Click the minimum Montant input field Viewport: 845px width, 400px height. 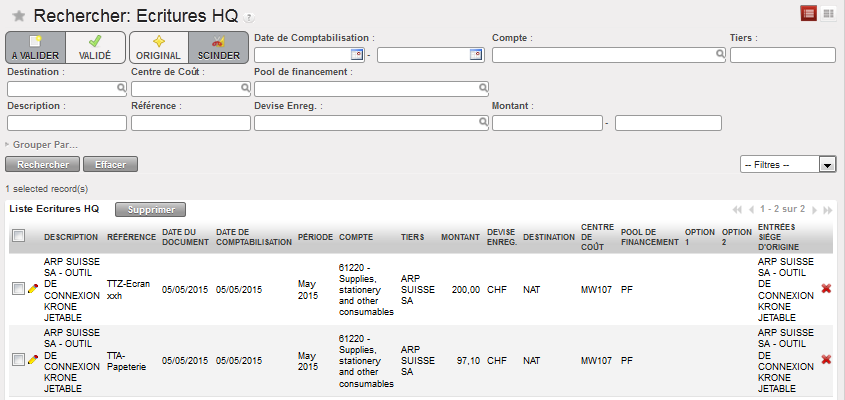pyautogui.click(x=547, y=123)
